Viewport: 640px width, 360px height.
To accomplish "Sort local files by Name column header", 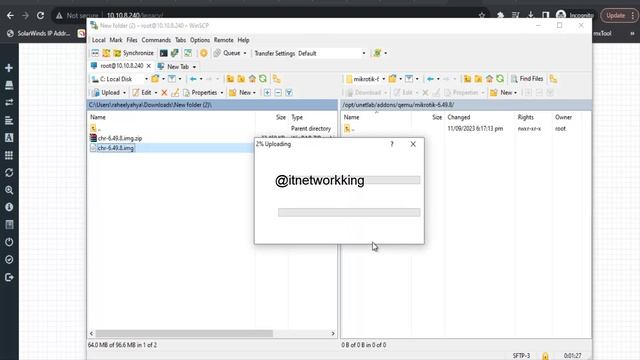I will click(x=98, y=117).
